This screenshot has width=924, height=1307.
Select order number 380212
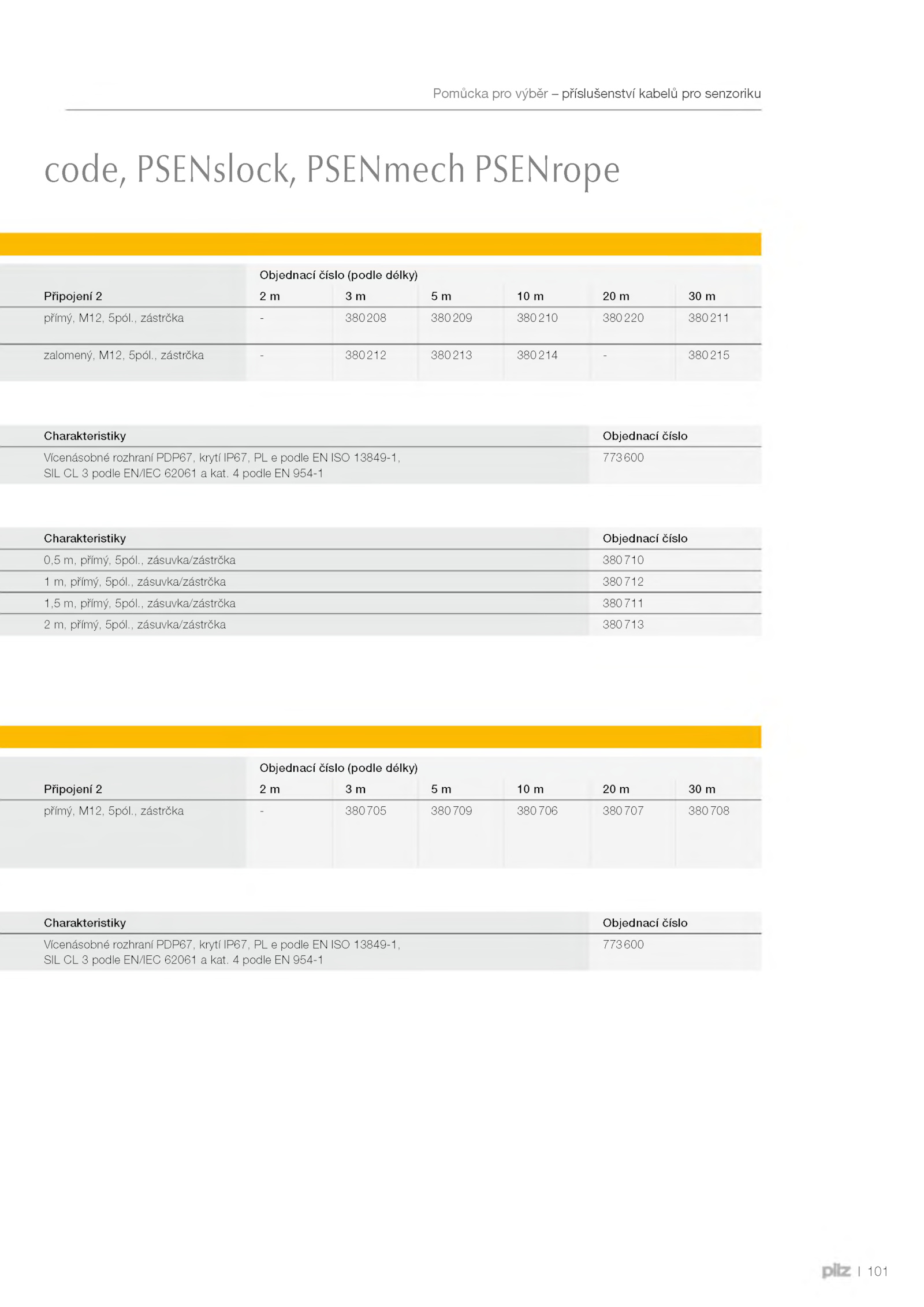[x=366, y=355]
